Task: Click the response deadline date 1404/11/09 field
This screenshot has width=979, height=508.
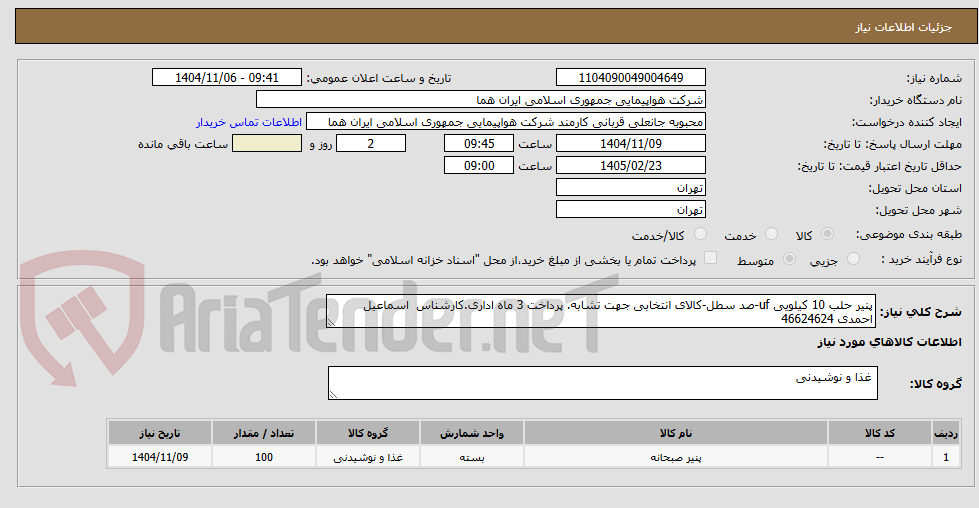Action: (631, 144)
